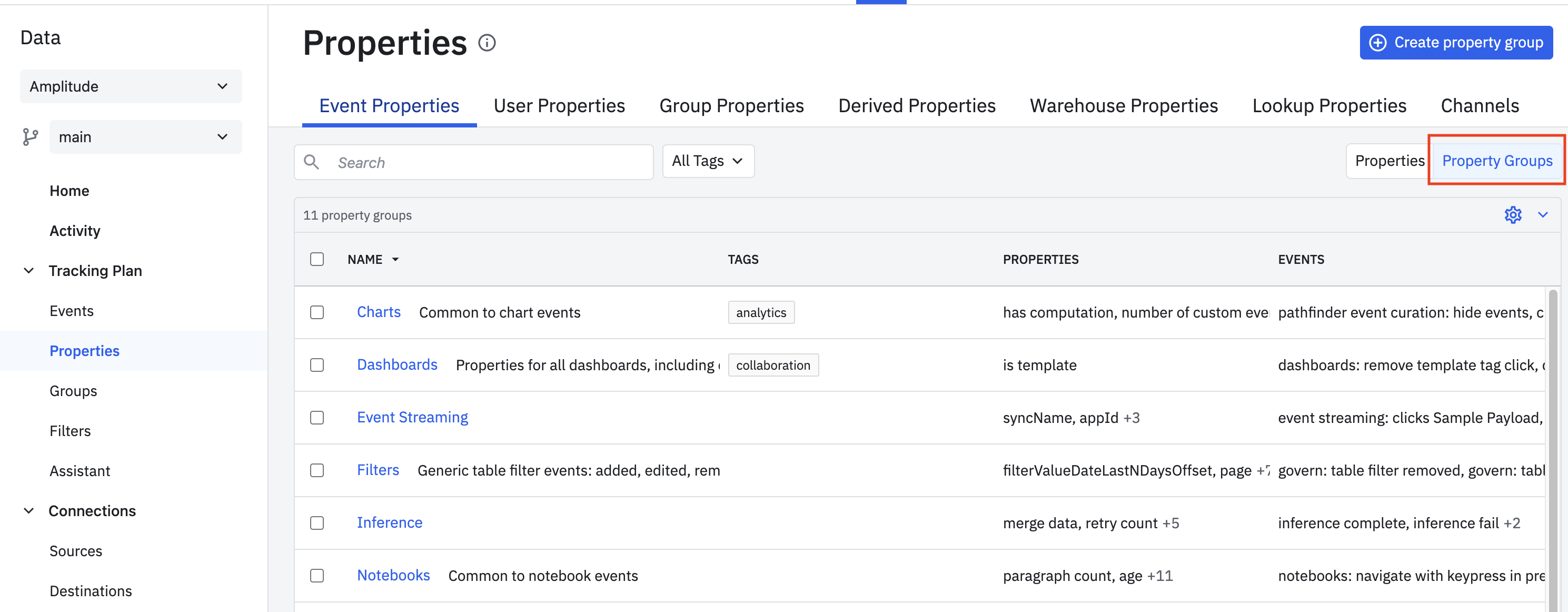Open the Derived Properties tab
Viewport: 1568px width, 612px height.
tap(917, 106)
